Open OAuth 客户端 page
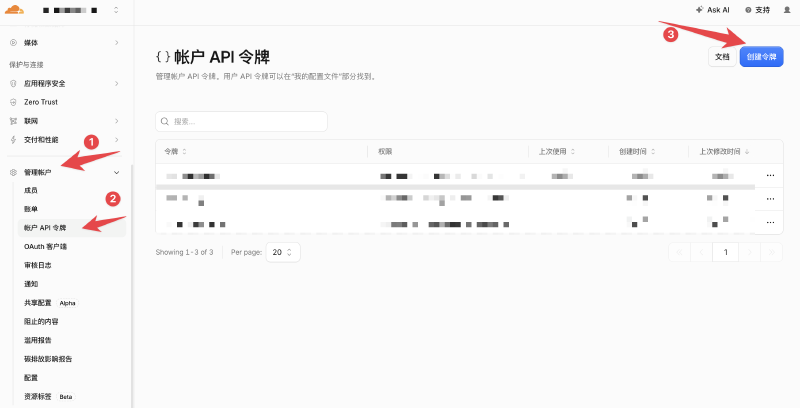This screenshot has width=800, height=408. pyautogui.click(x=45, y=246)
